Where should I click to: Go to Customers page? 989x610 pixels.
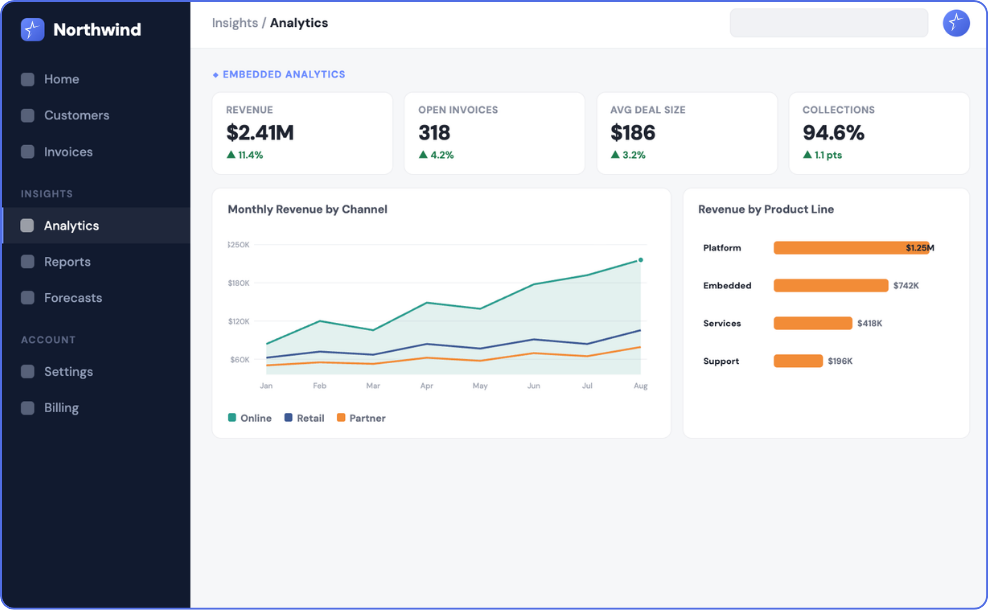[x=96, y=115]
